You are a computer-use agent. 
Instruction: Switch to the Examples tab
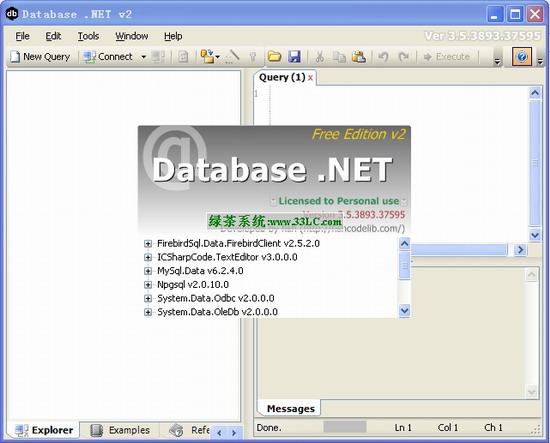pos(120,430)
